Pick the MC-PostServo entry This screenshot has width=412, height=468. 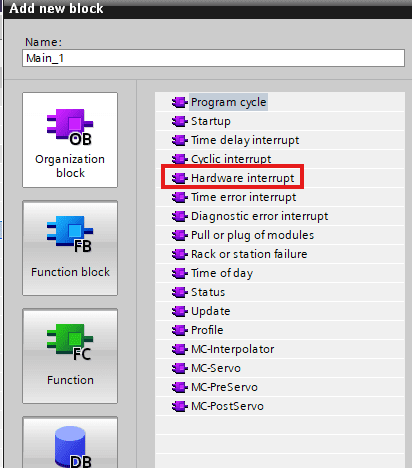tap(227, 406)
